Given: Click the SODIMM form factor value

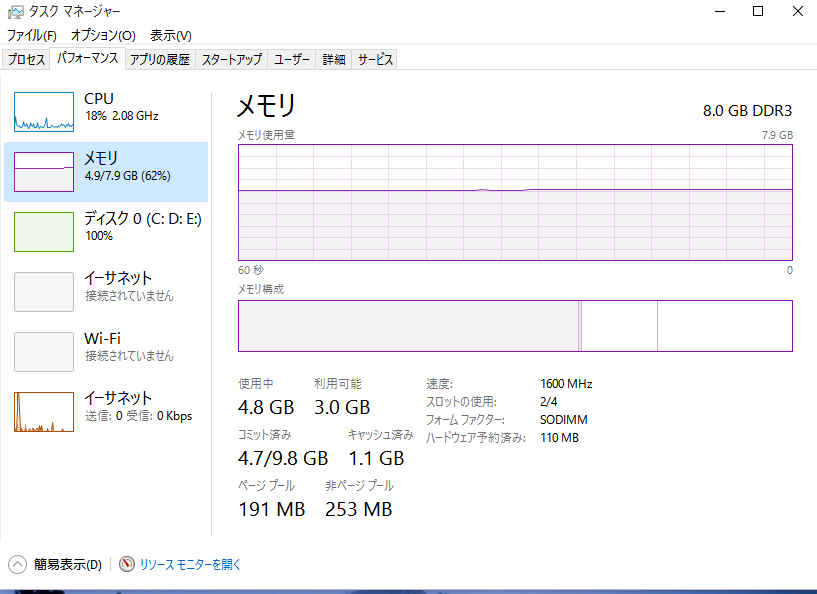Looking at the screenshot, I should pos(564,419).
